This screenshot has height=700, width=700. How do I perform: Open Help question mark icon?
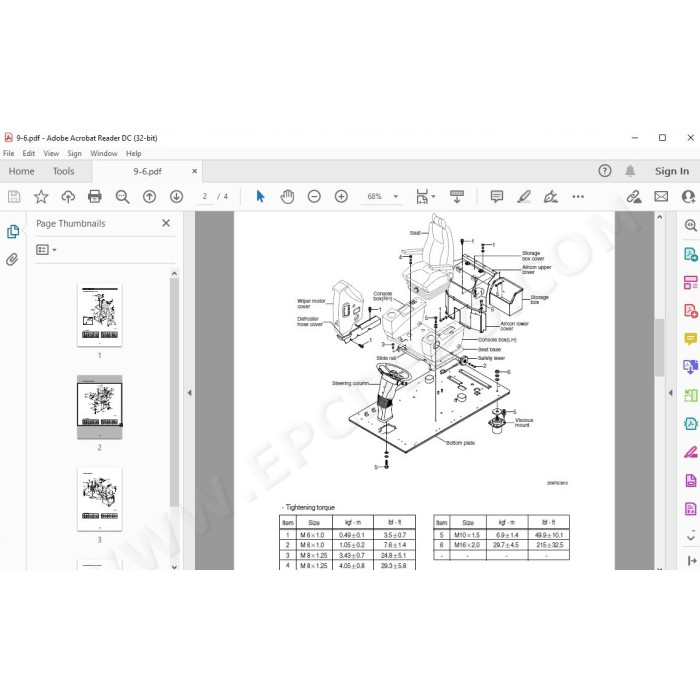[x=605, y=171]
